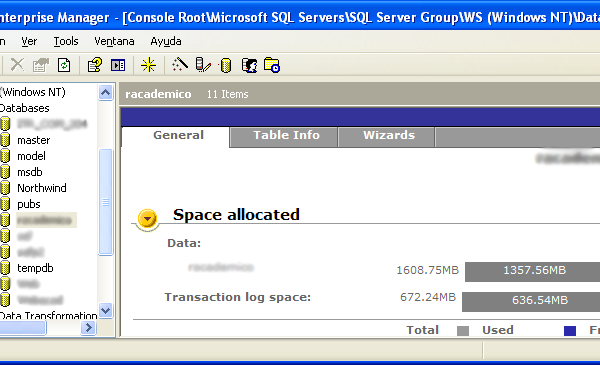The width and height of the screenshot is (600, 365).
Task: Toggle the Show/Hide Console Tree icon
Action: (118, 65)
